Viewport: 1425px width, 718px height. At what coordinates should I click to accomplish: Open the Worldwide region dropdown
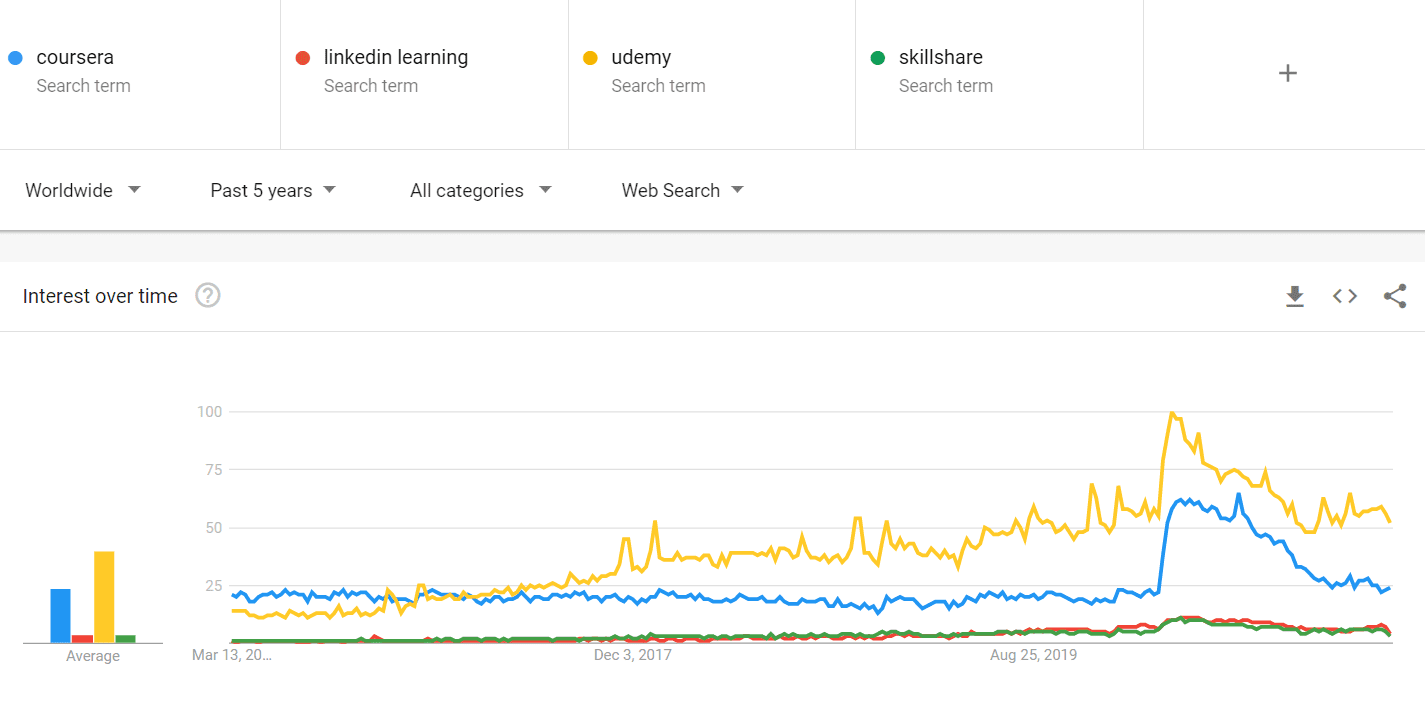83,190
